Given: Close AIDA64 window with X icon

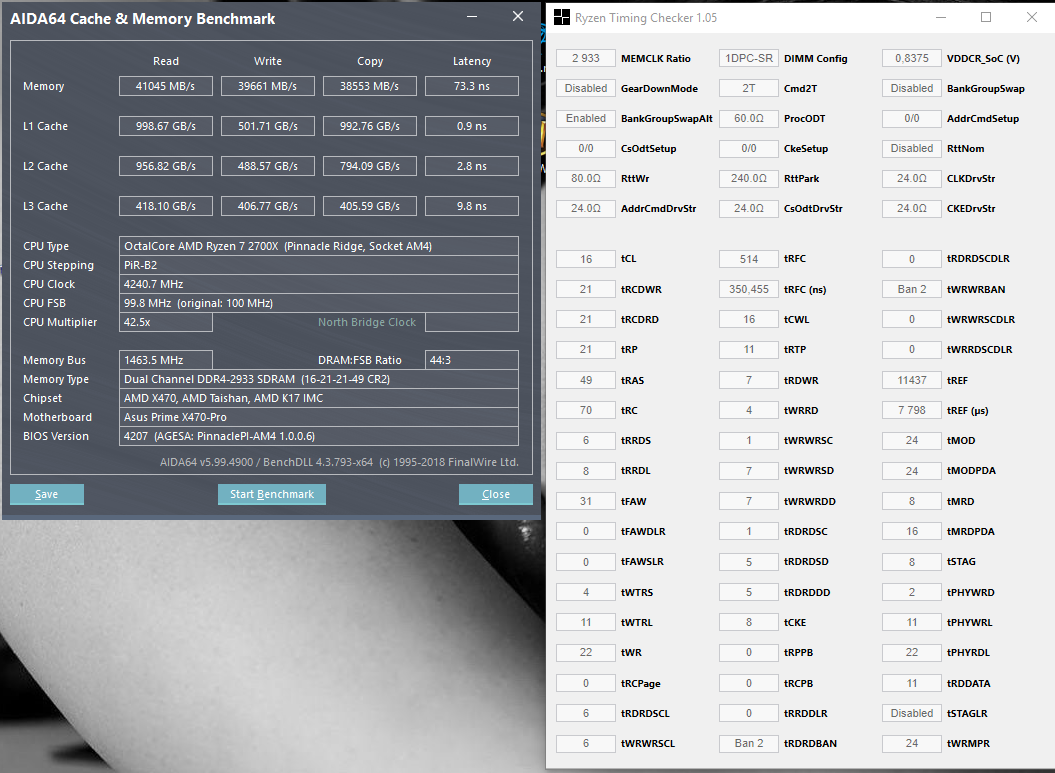Looking at the screenshot, I should (x=517, y=16).
